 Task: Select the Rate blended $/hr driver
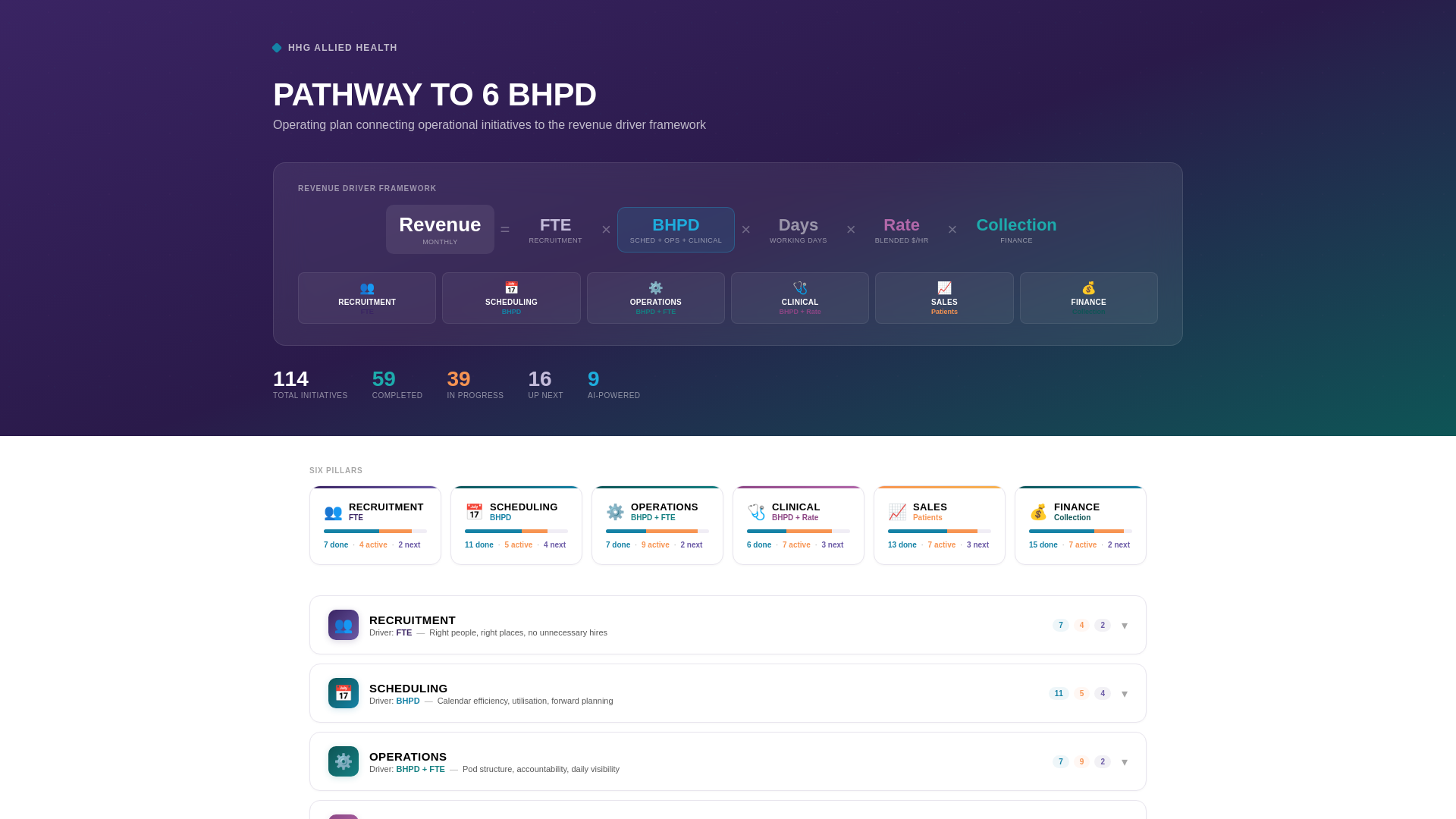(x=902, y=230)
